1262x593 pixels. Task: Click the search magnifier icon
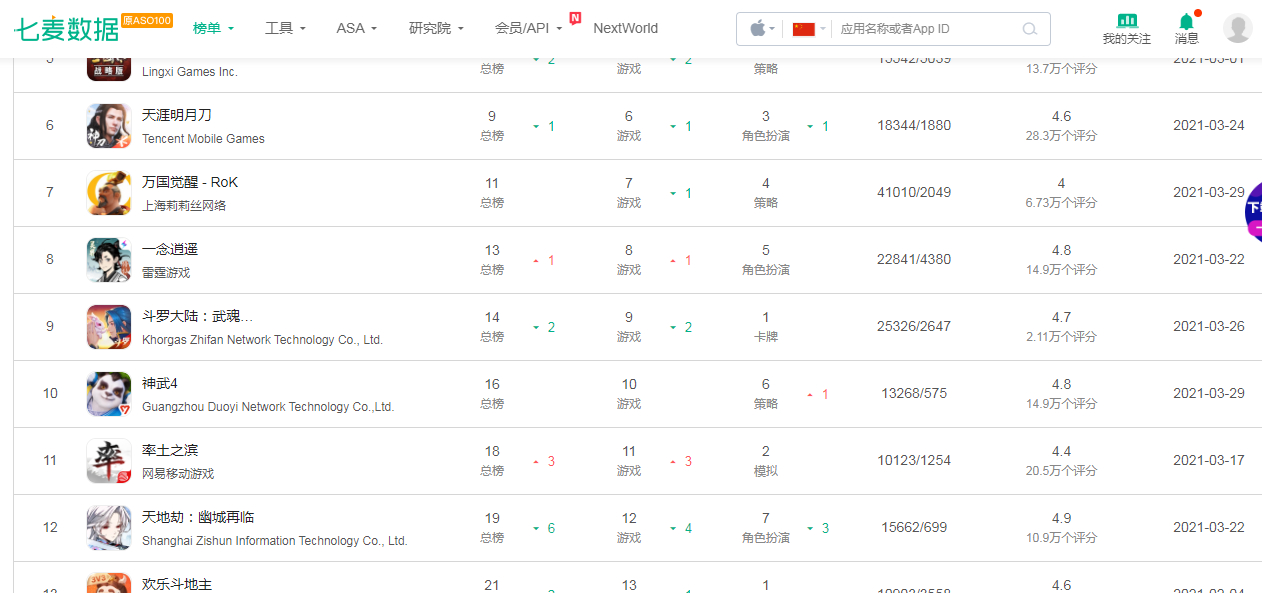pos(1030,29)
